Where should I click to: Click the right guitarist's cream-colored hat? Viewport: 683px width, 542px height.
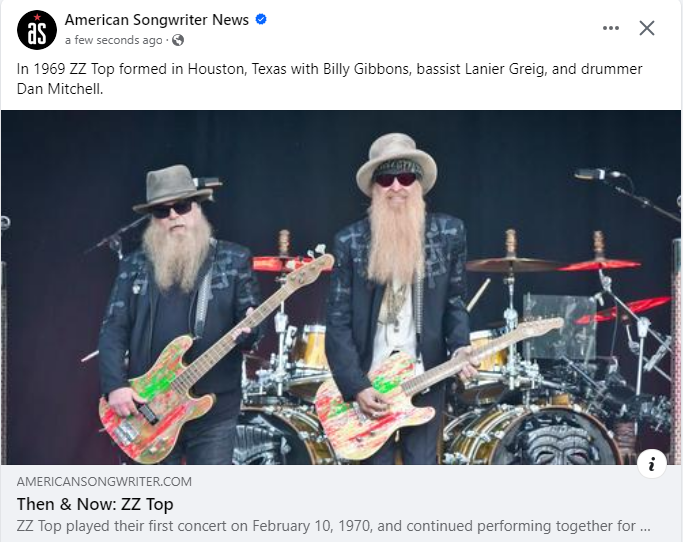pos(396,162)
